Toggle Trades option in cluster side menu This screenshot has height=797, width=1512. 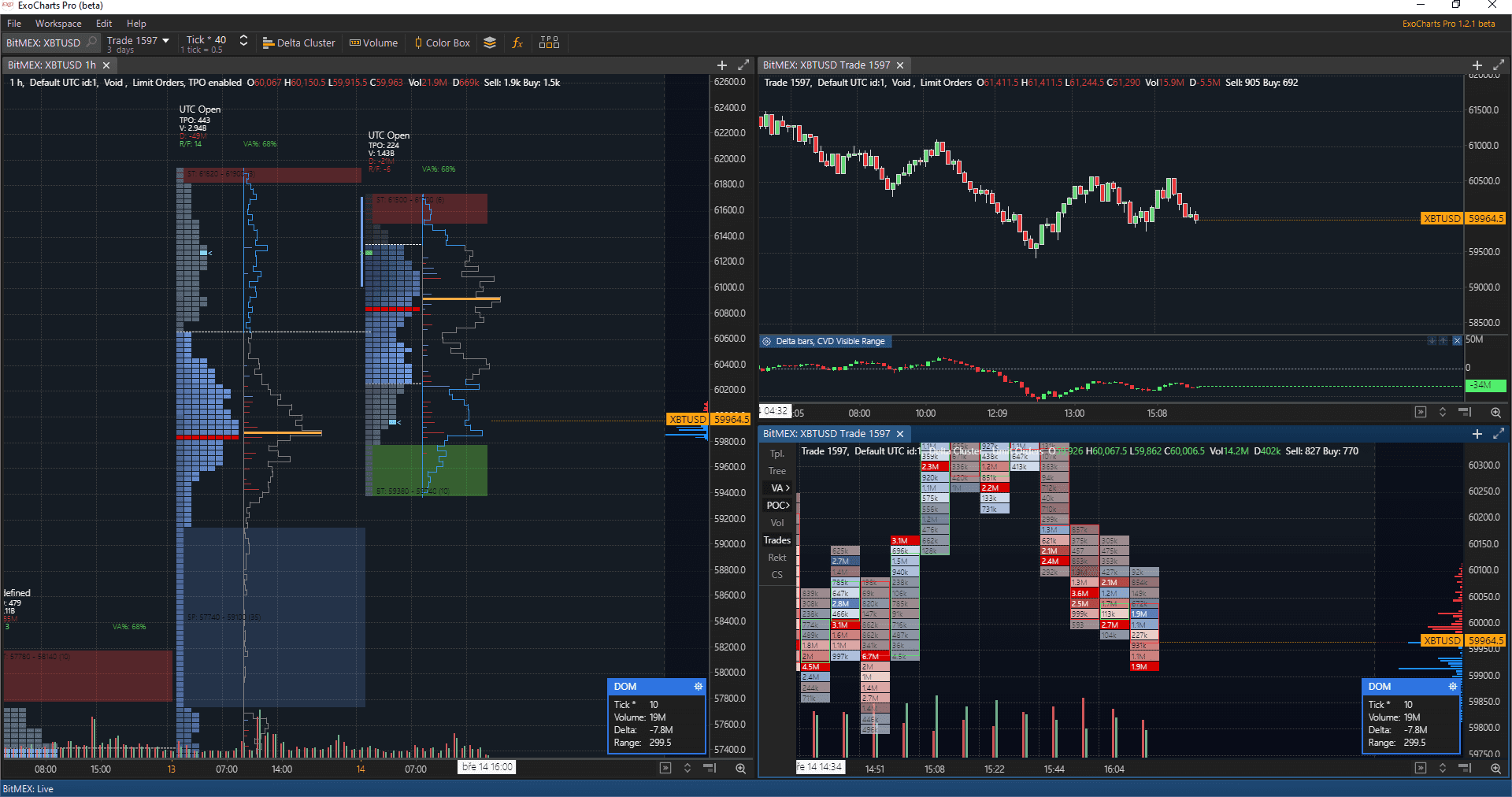tap(777, 540)
